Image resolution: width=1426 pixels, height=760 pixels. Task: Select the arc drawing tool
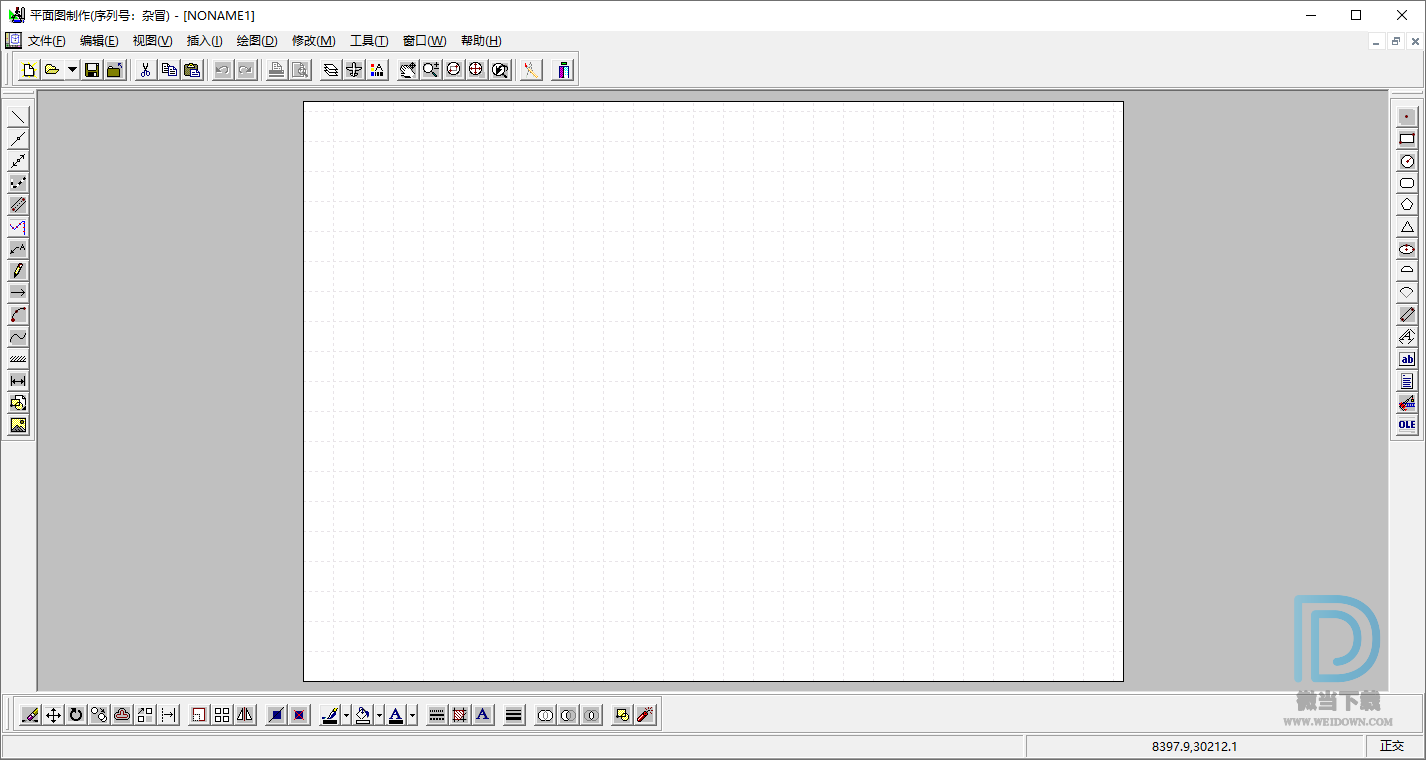point(18,315)
